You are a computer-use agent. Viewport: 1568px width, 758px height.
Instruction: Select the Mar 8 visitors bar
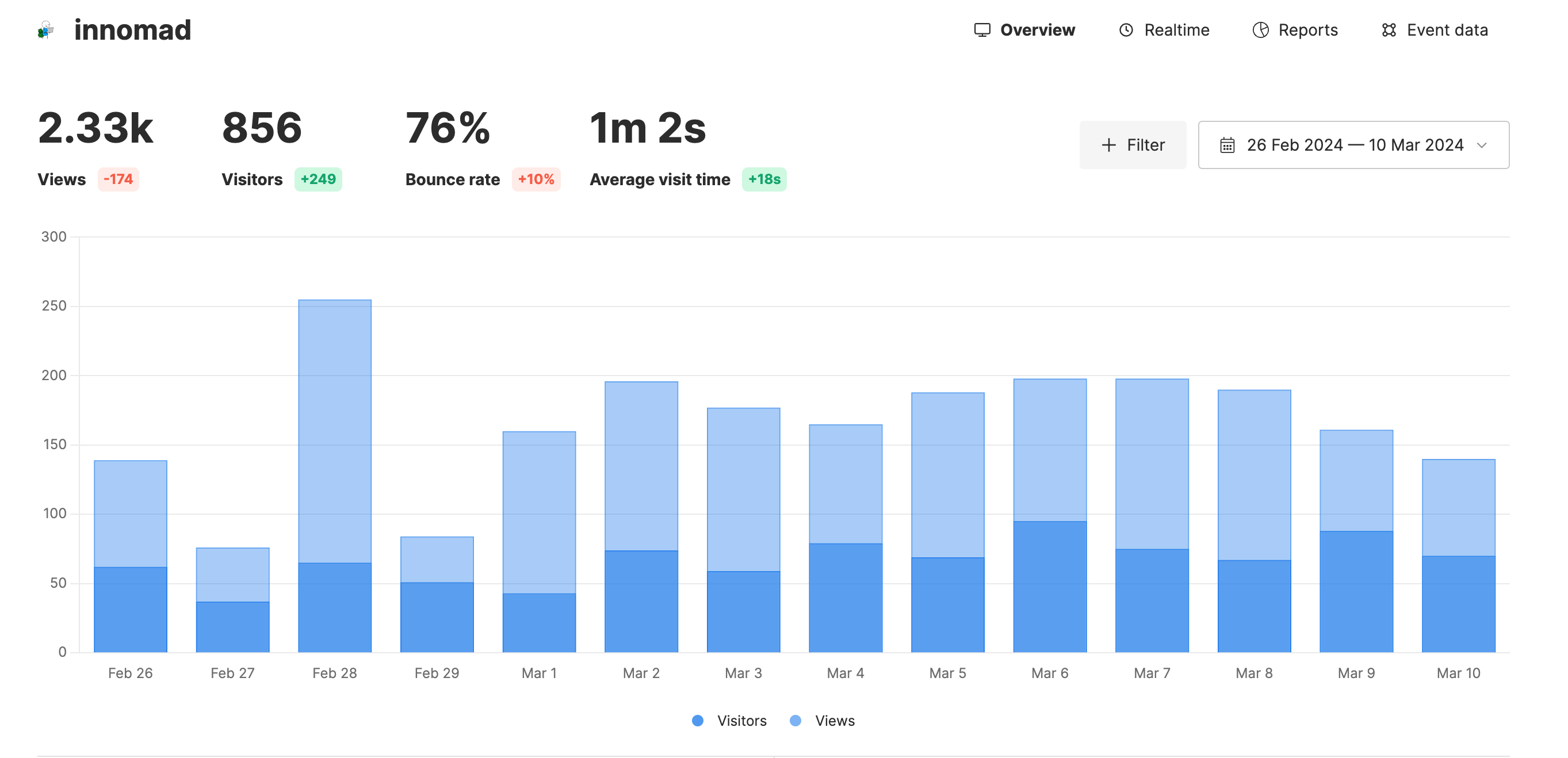pyautogui.click(x=1254, y=606)
